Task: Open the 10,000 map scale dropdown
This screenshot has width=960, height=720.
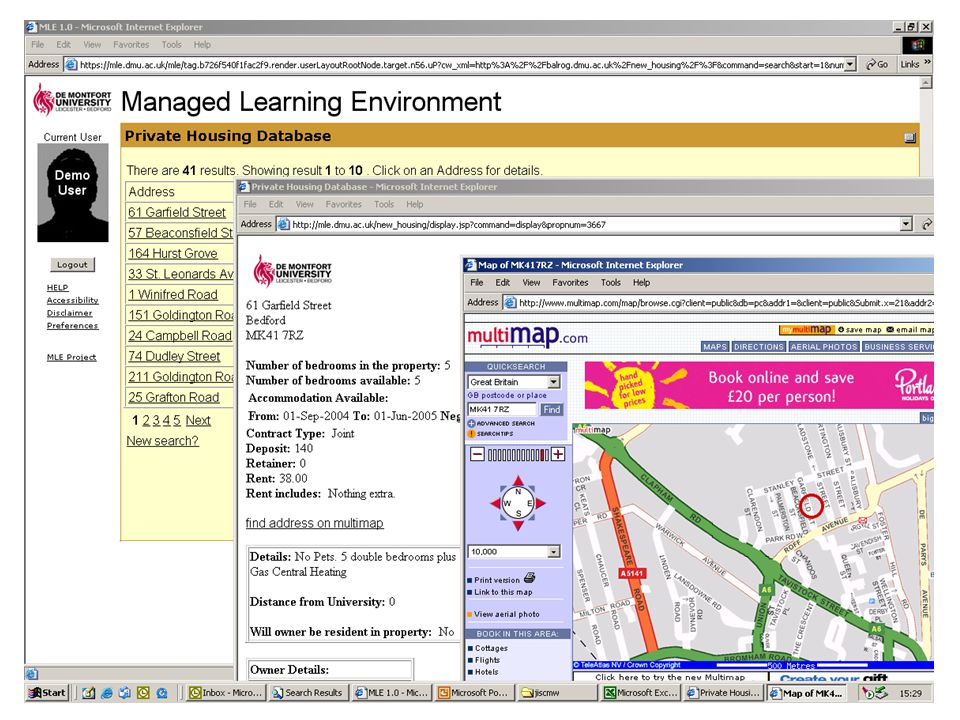Action: pyautogui.click(x=553, y=552)
